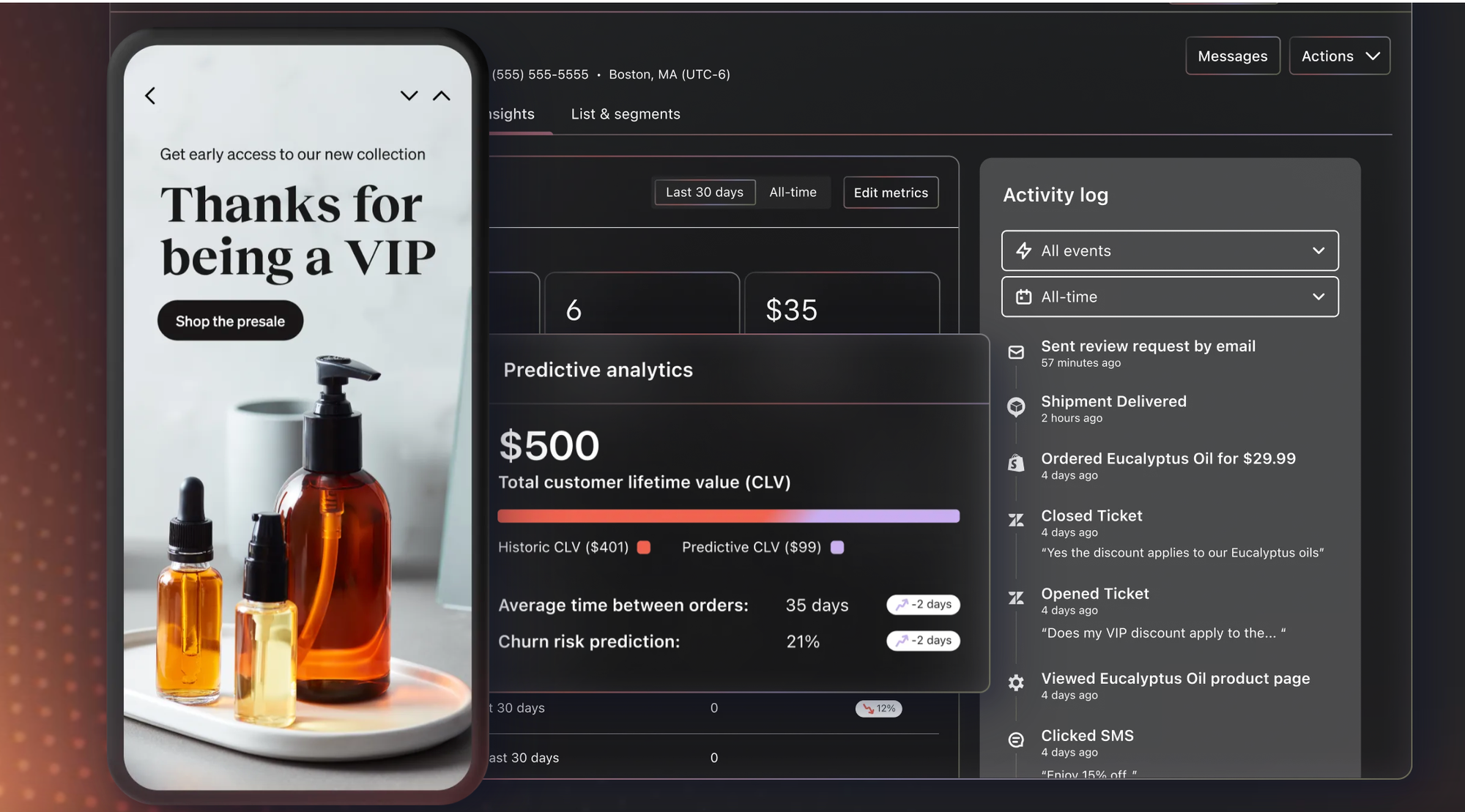Click the Historic CLV red swatch
This screenshot has height=812, width=1465.
click(x=644, y=547)
